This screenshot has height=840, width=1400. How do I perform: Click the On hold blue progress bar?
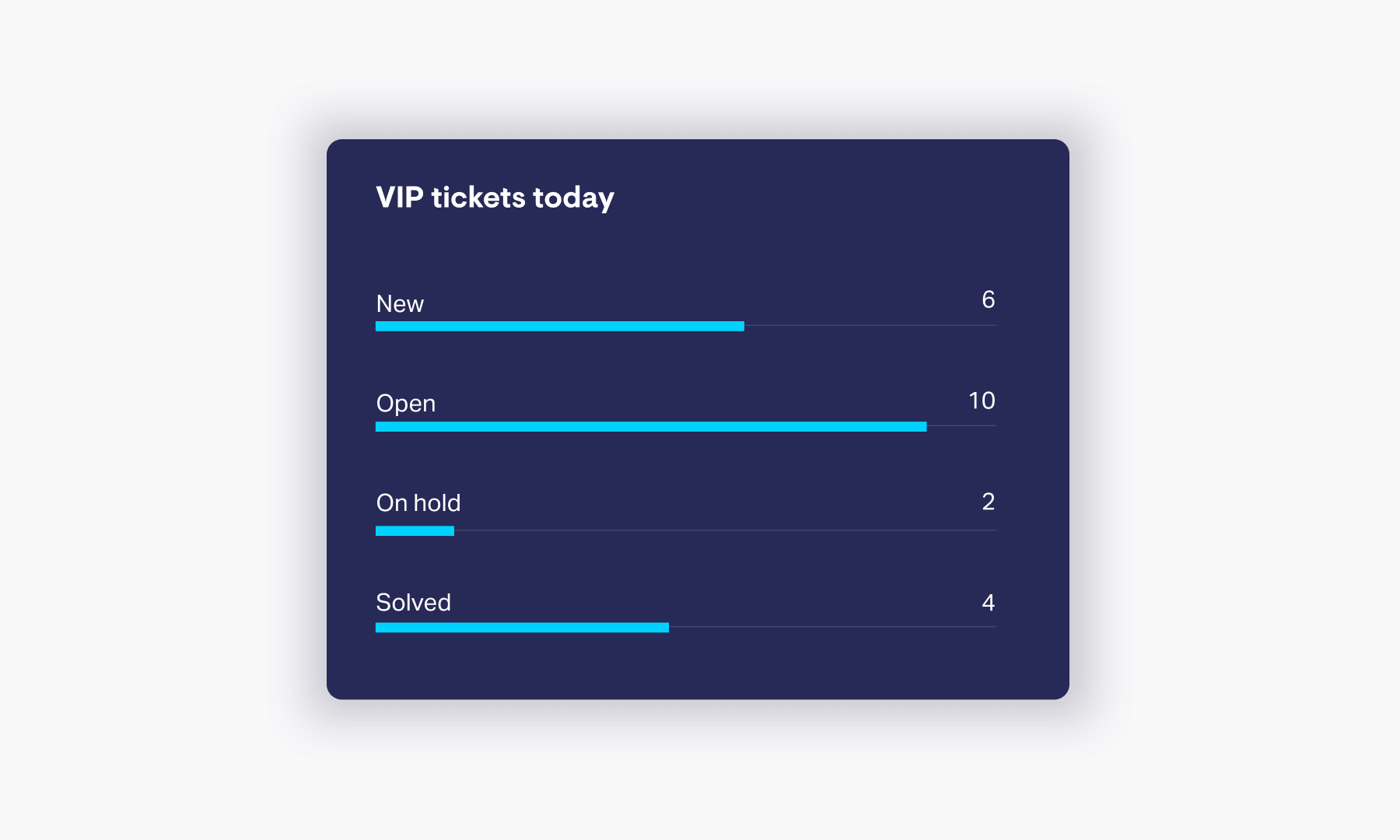(x=415, y=530)
